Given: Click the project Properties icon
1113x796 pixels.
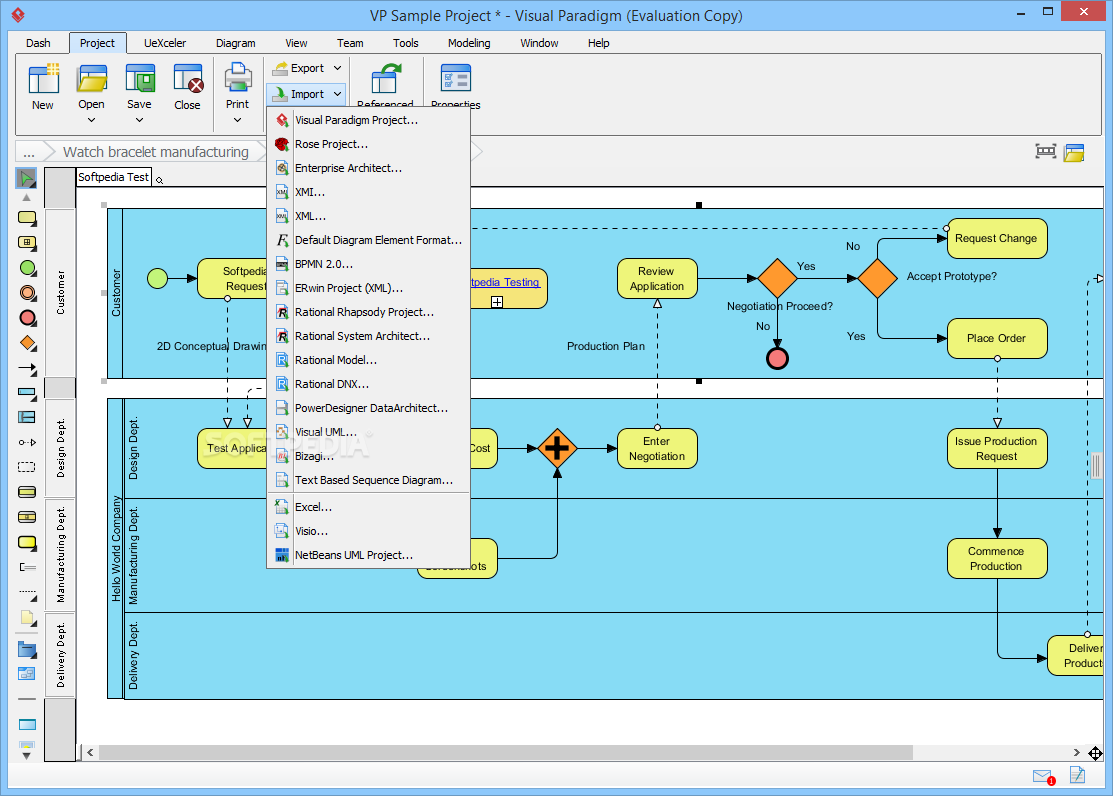Looking at the screenshot, I should coord(456,78).
